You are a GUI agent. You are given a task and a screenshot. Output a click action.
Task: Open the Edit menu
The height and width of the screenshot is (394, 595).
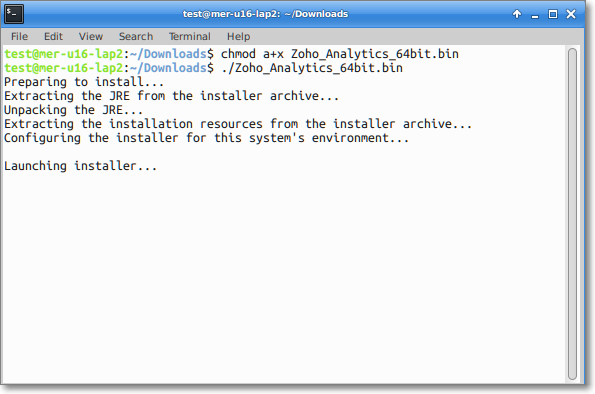pyautogui.click(x=53, y=36)
